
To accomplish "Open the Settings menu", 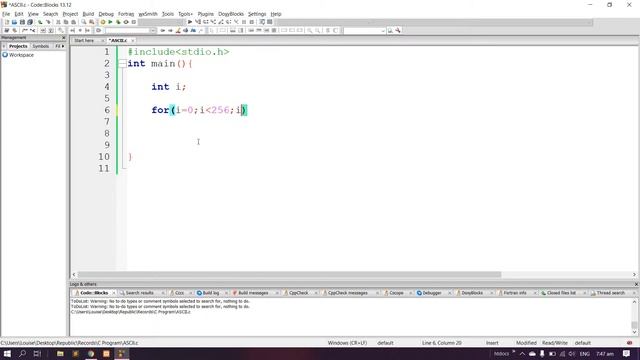I will click(x=257, y=14).
